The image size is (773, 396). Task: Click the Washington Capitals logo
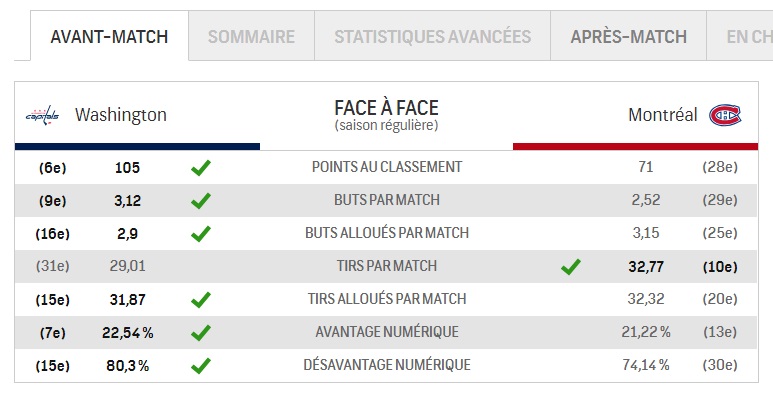tap(42, 115)
